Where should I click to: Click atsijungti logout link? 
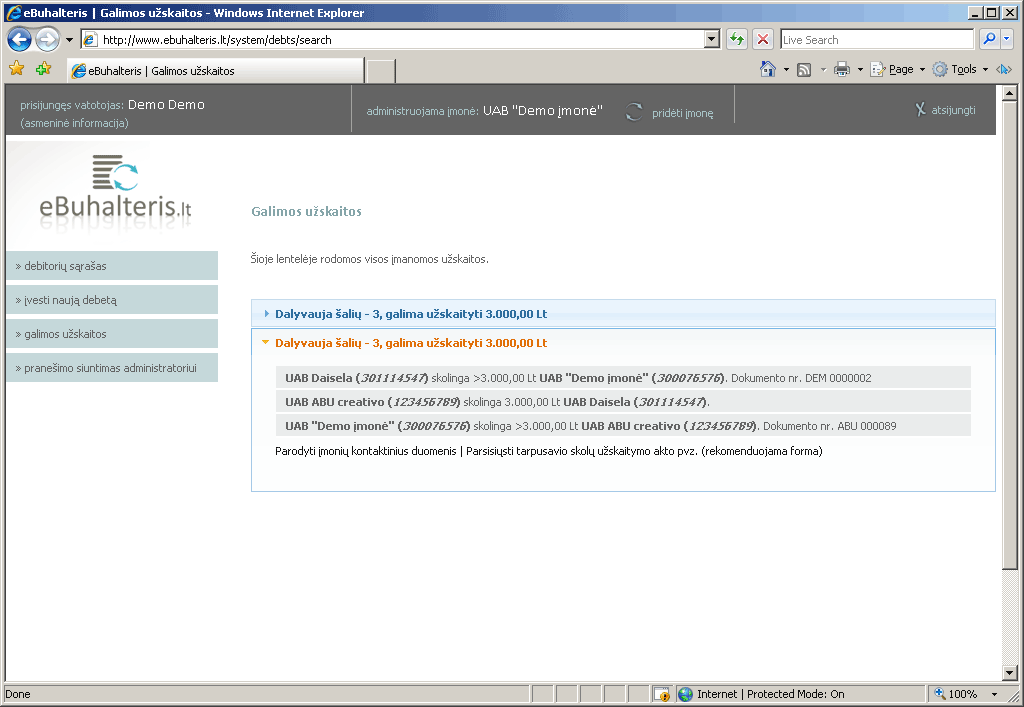953,110
